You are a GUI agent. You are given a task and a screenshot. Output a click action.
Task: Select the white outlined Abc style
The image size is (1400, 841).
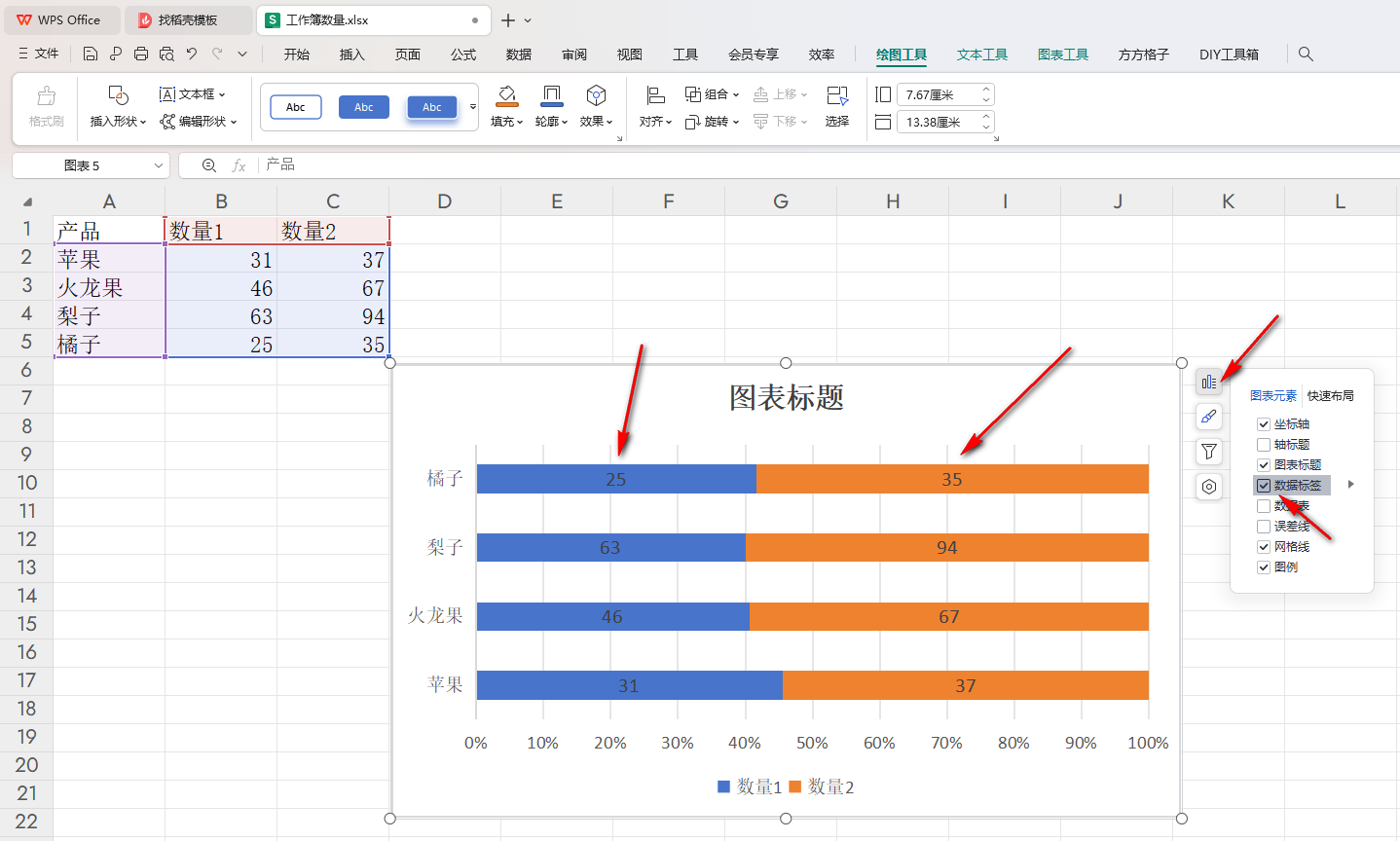(x=296, y=107)
